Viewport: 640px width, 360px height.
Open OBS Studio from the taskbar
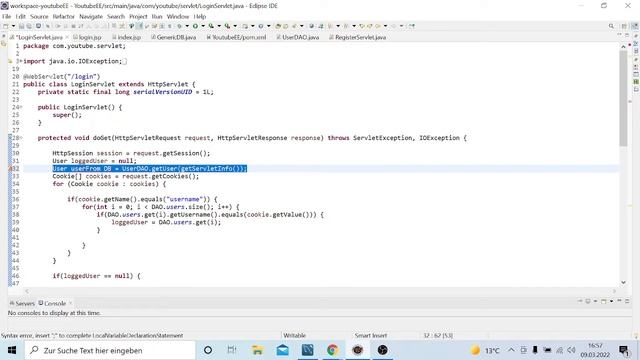tap(382, 350)
